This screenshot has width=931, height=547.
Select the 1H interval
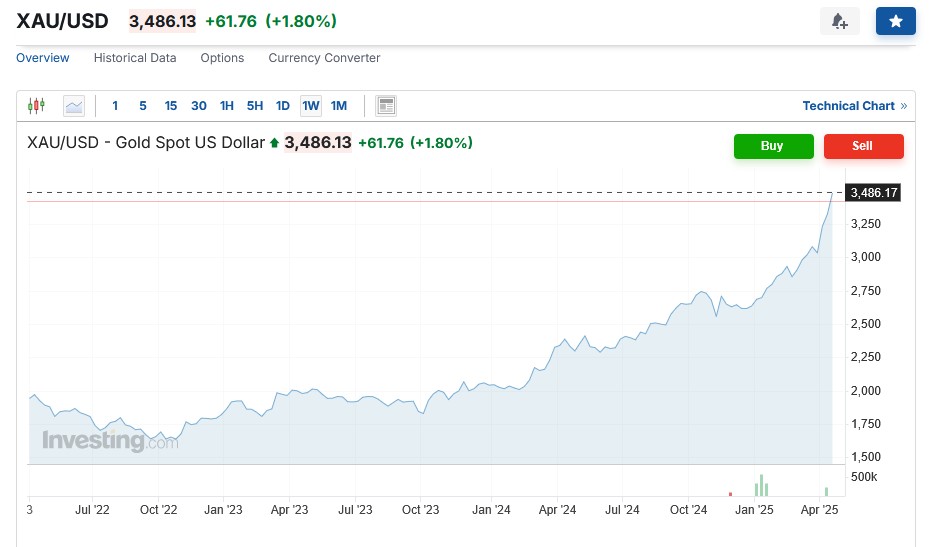[226, 106]
